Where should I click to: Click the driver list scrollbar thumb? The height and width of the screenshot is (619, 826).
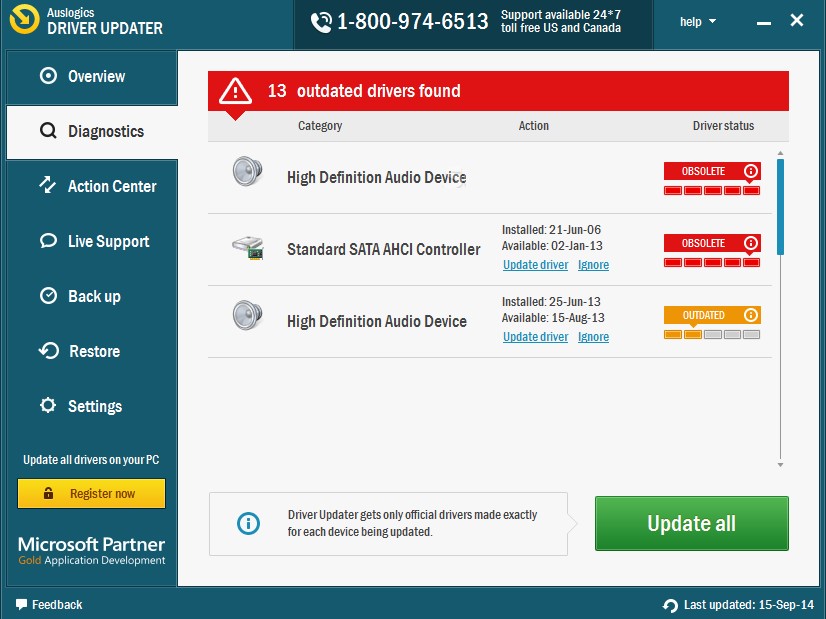(780, 207)
